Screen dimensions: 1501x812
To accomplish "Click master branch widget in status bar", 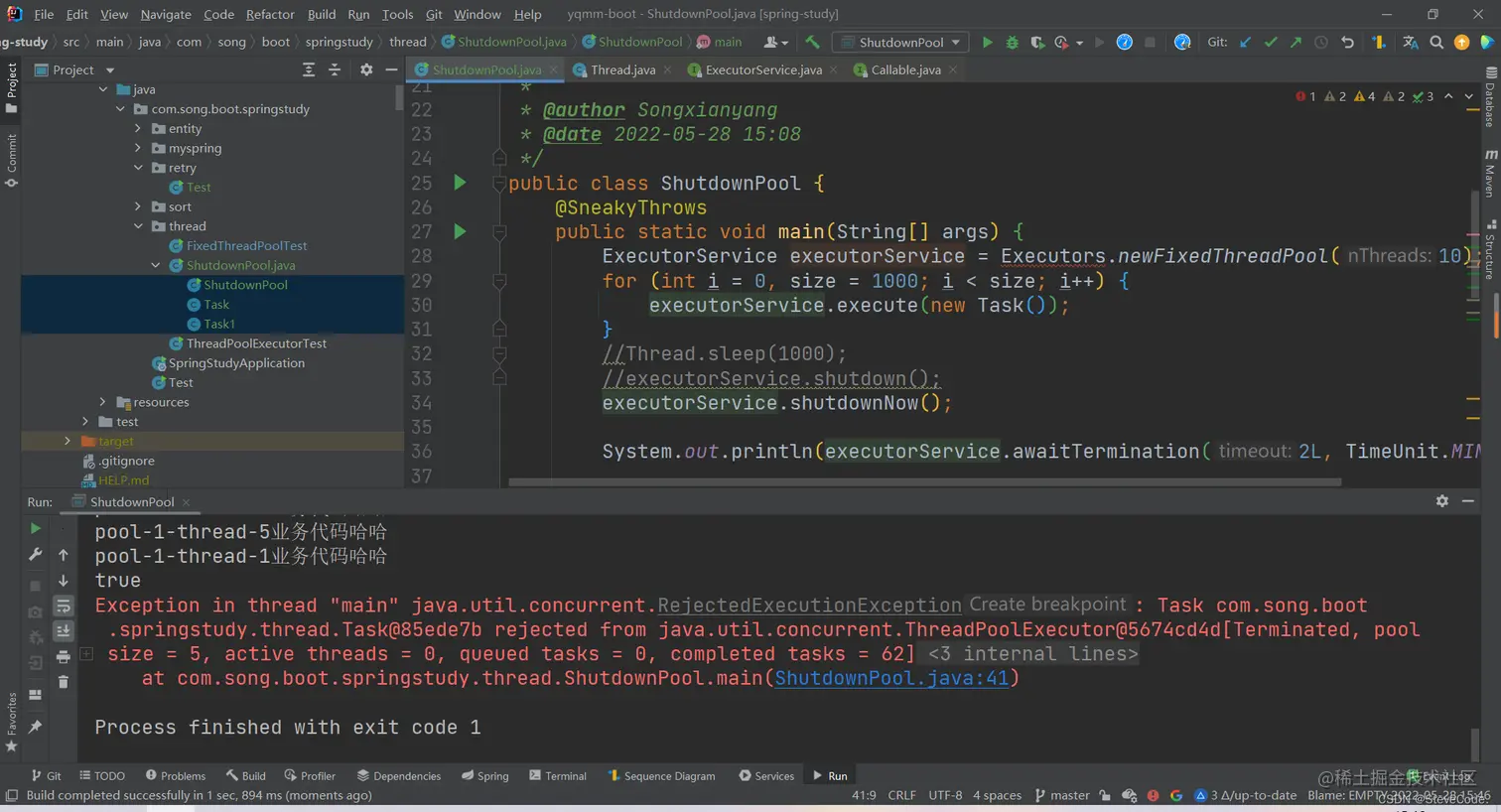I will [x=1062, y=795].
